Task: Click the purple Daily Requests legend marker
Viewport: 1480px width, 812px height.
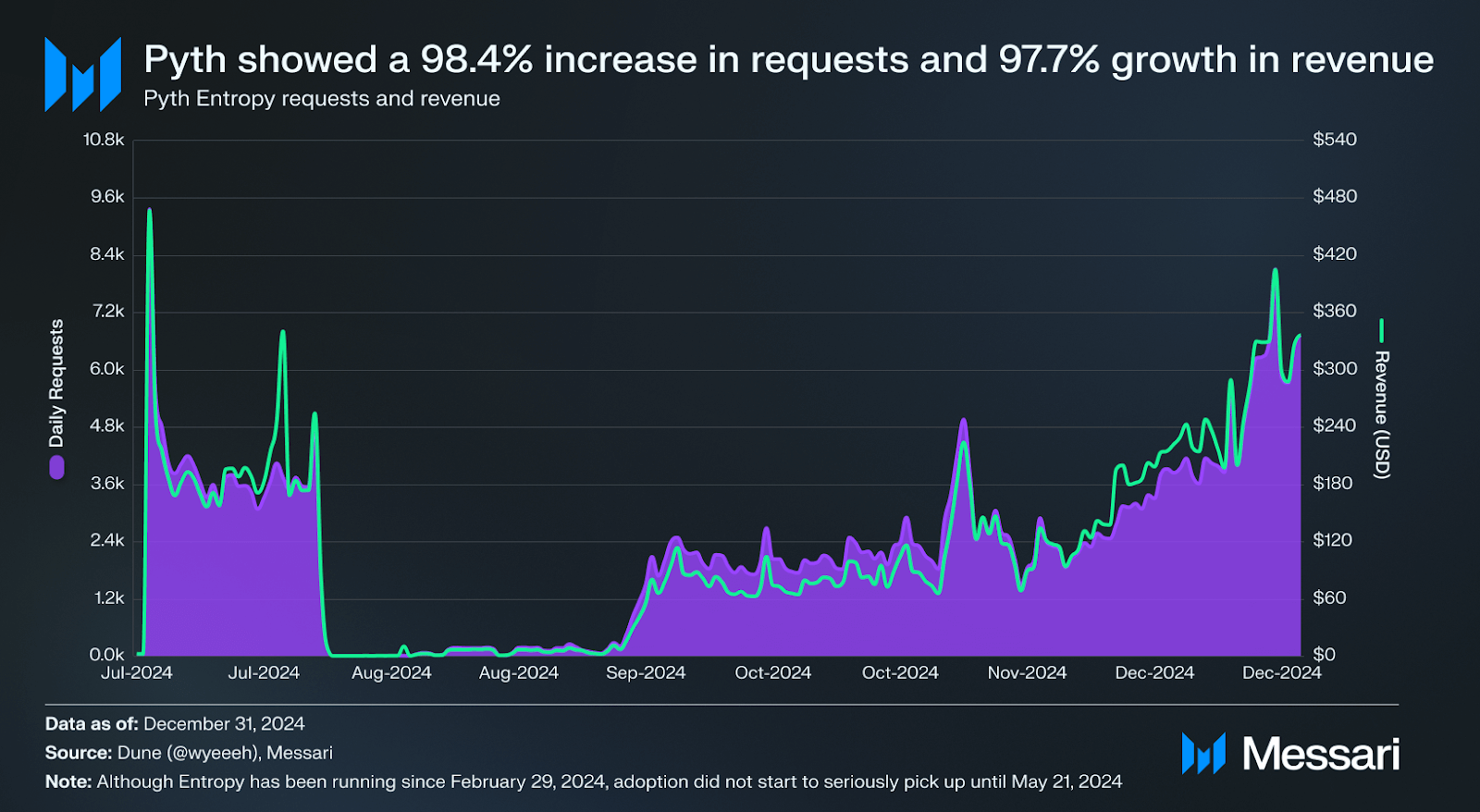Action: 57,467
